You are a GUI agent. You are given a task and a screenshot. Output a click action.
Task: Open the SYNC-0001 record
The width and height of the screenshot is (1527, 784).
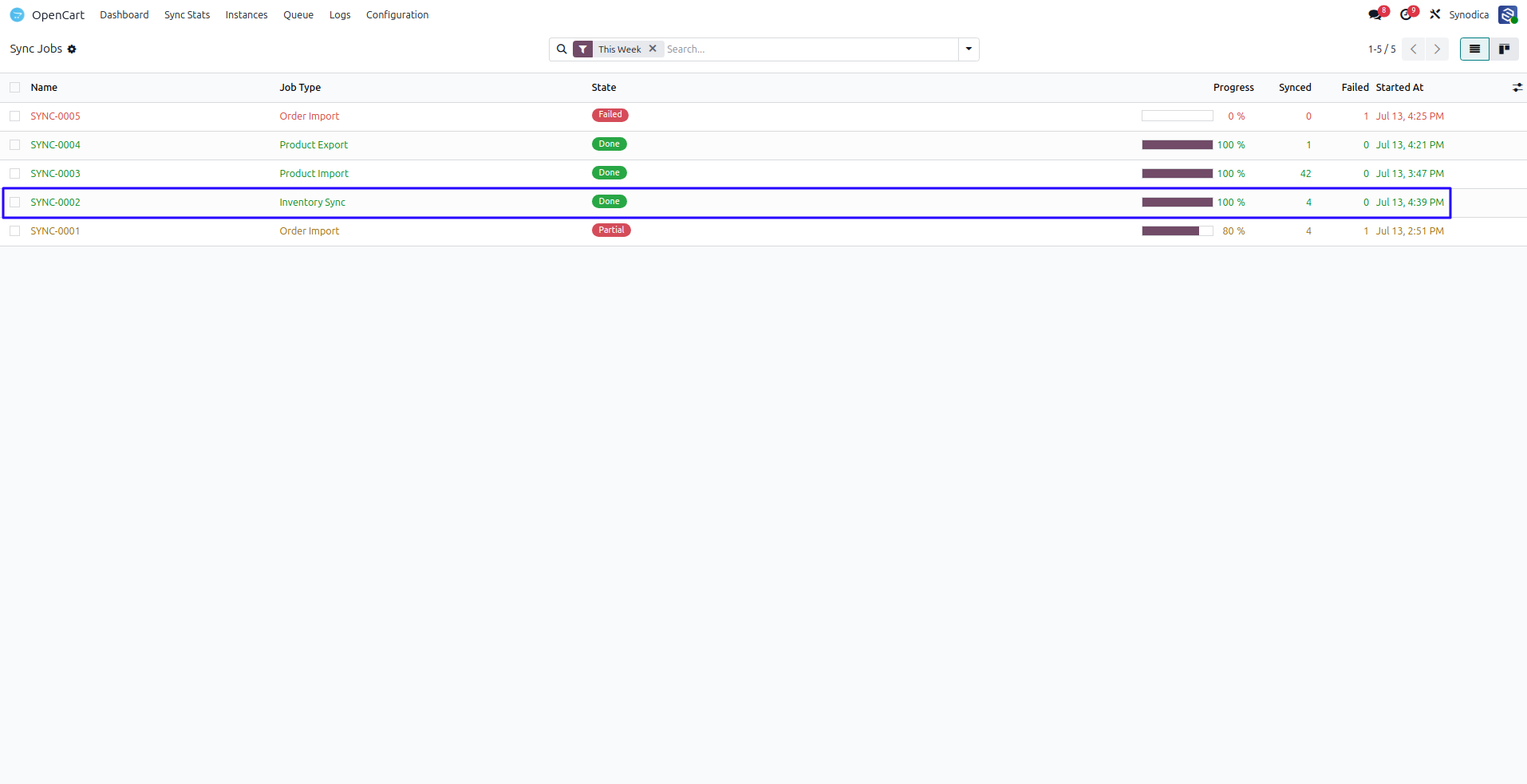[x=55, y=231]
